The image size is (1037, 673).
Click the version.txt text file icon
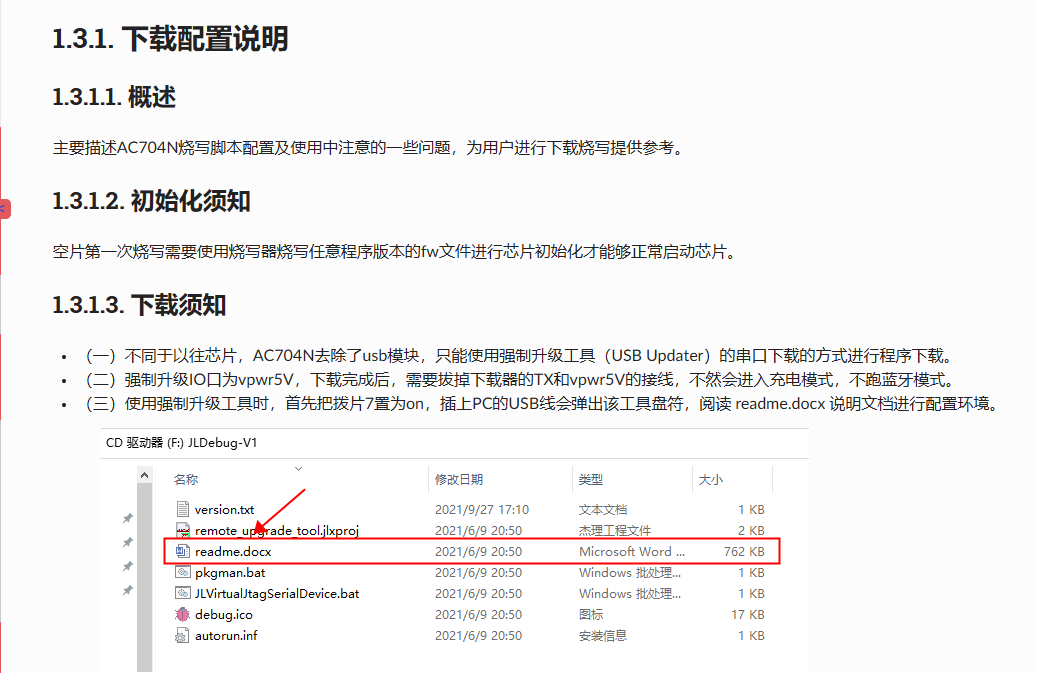point(183,509)
